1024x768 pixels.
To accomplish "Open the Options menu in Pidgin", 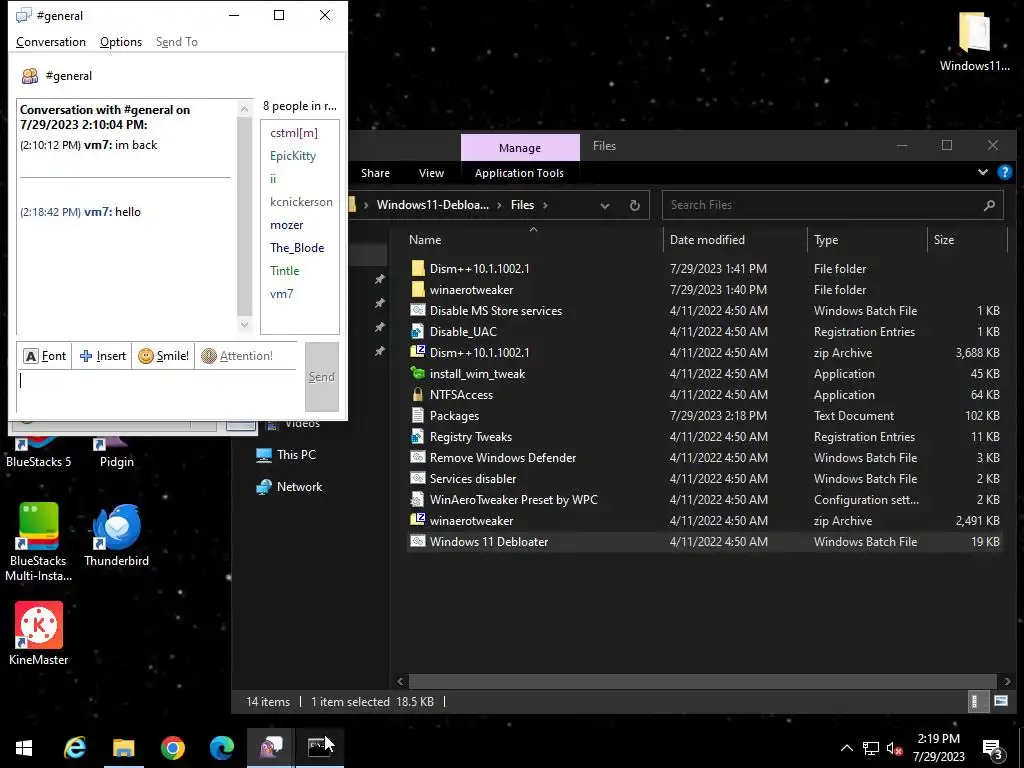I will pyautogui.click(x=121, y=42).
